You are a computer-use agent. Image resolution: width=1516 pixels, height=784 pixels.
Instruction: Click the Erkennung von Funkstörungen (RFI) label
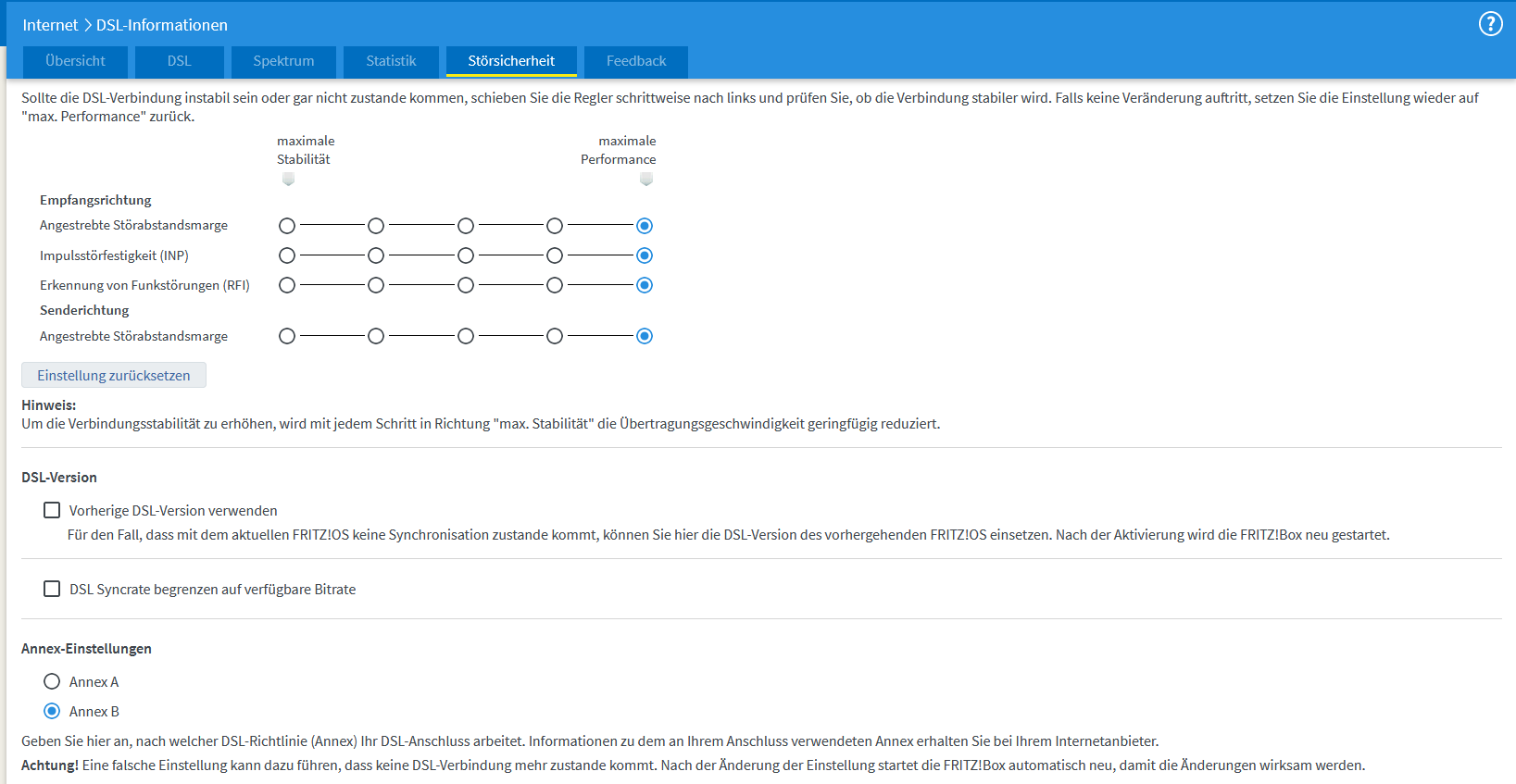[144, 285]
